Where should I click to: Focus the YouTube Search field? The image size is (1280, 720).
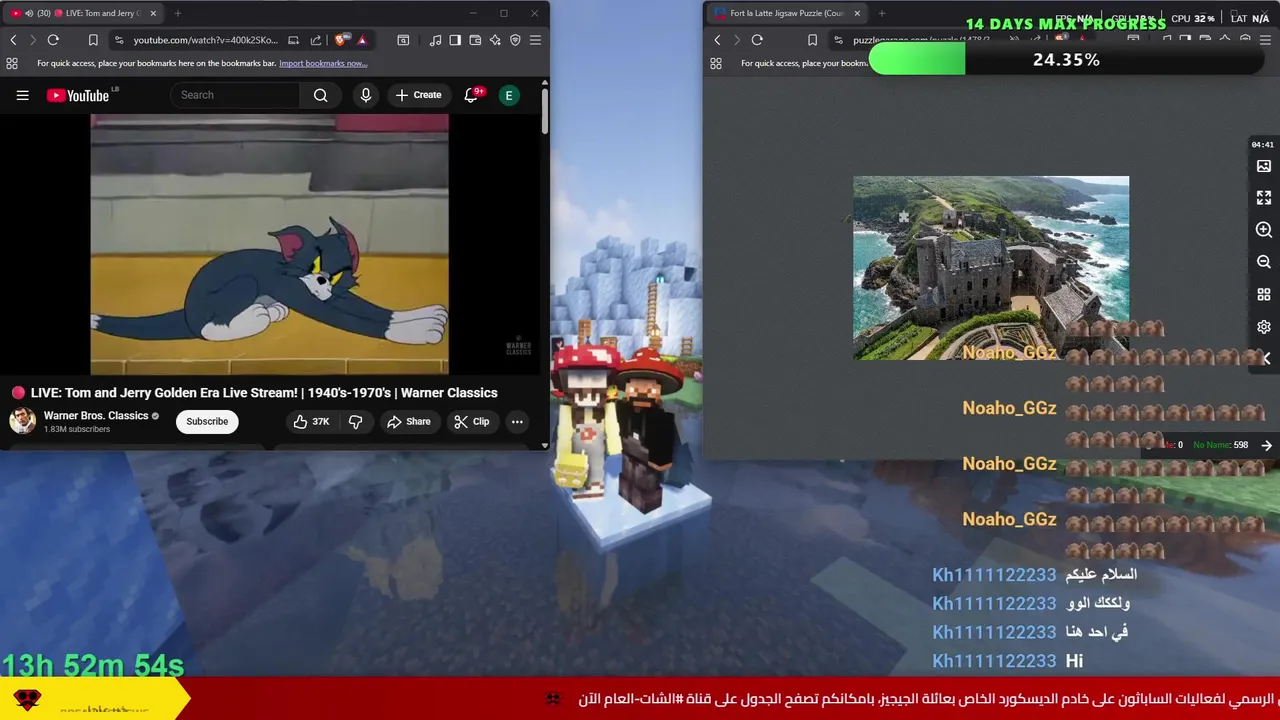236,95
